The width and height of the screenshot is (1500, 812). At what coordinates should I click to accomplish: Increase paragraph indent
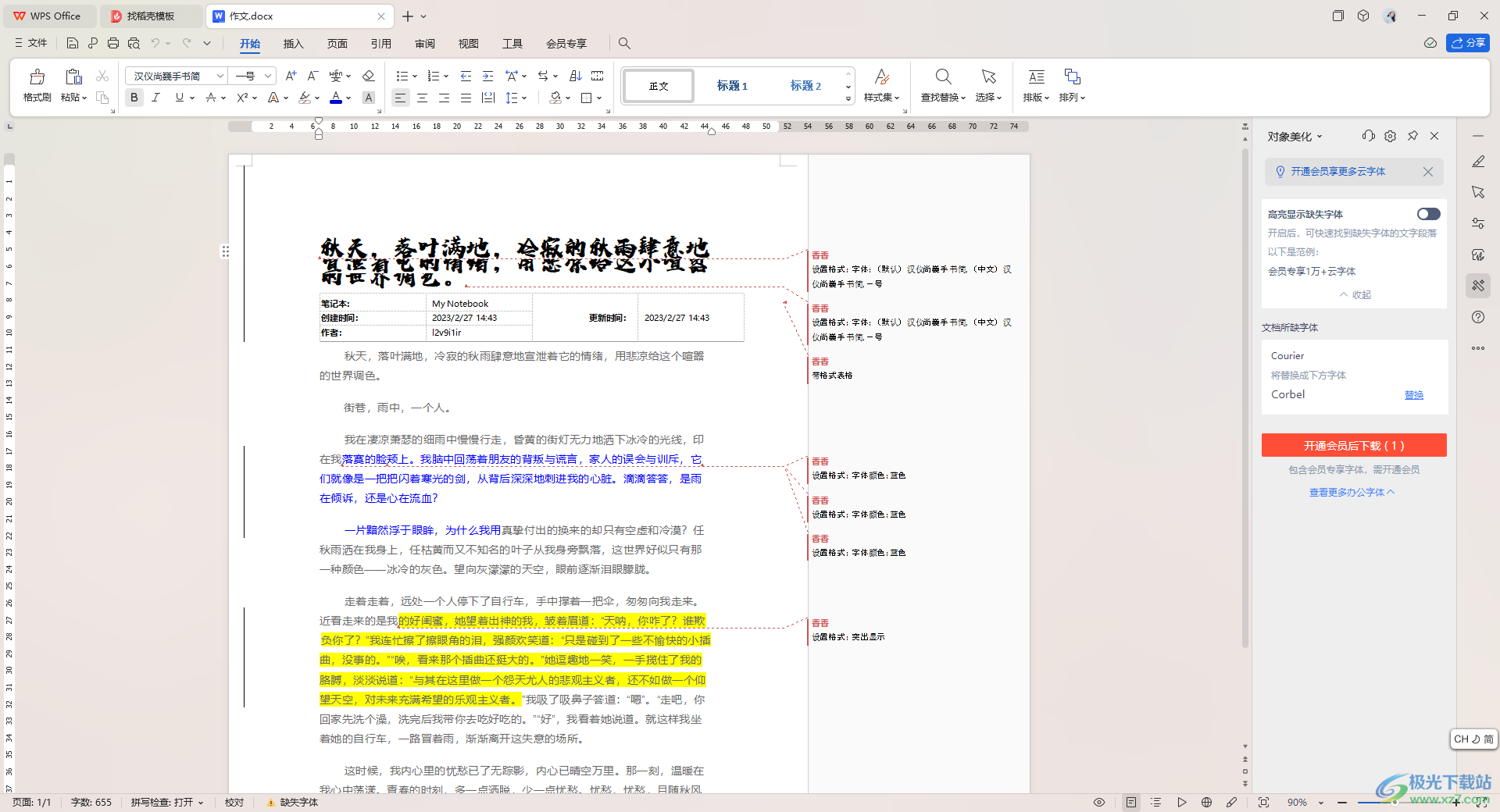(487, 76)
